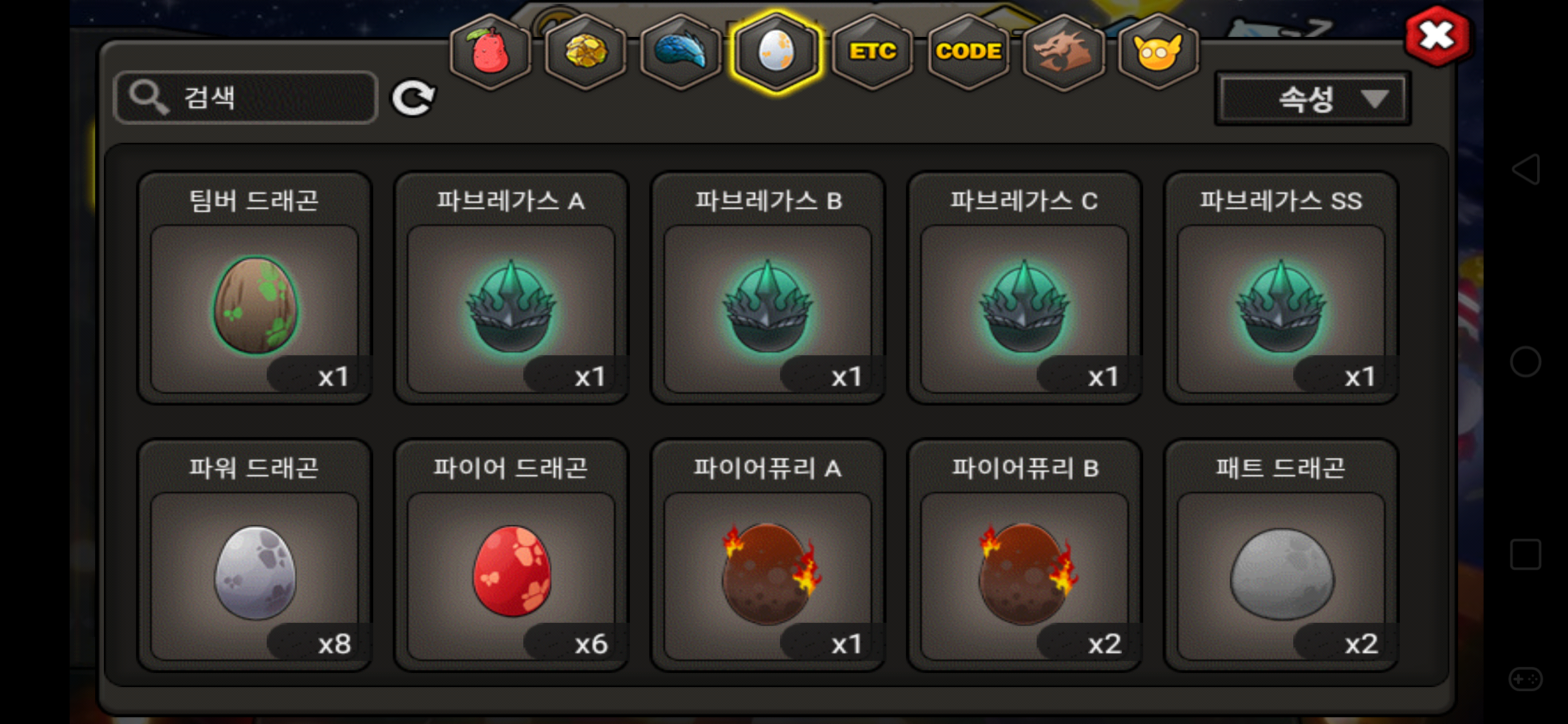This screenshot has height=724, width=1568.
Task: Open the red fruit food tab
Action: [x=491, y=52]
